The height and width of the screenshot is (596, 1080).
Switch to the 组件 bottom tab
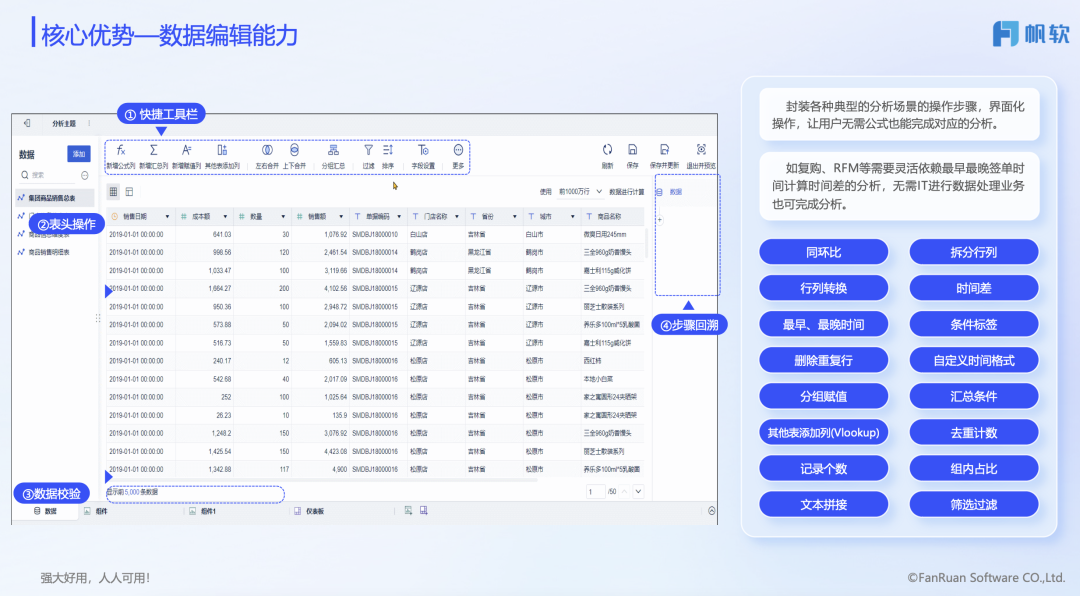96,511
